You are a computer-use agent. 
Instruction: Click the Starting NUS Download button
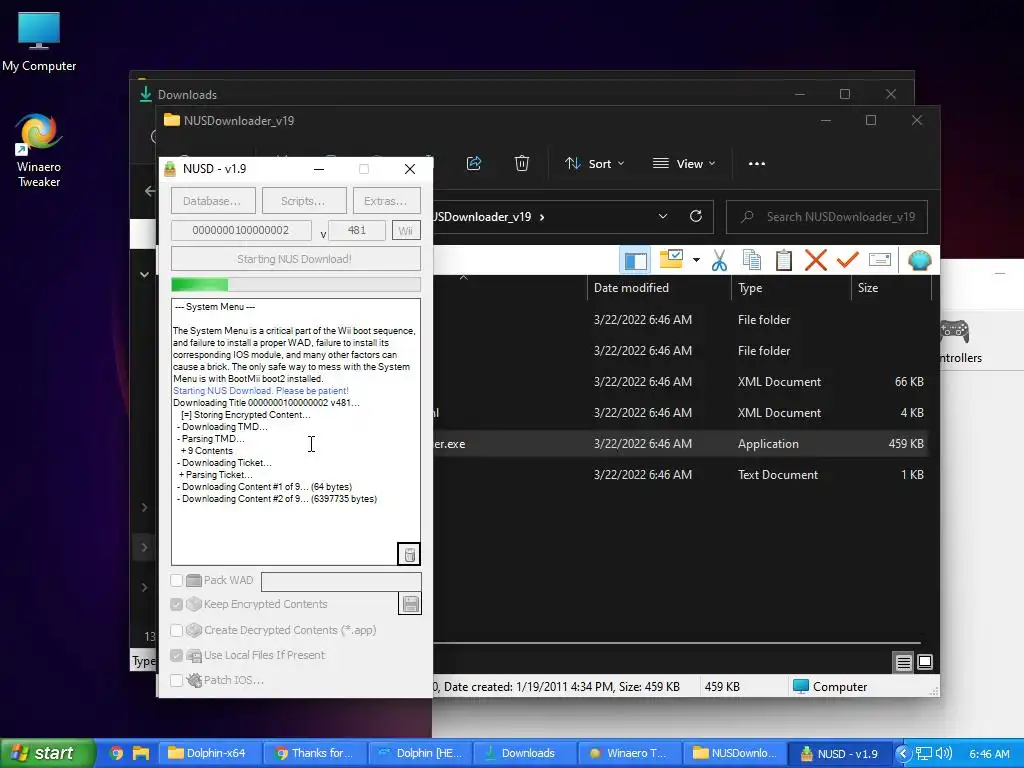coord(295,259)
